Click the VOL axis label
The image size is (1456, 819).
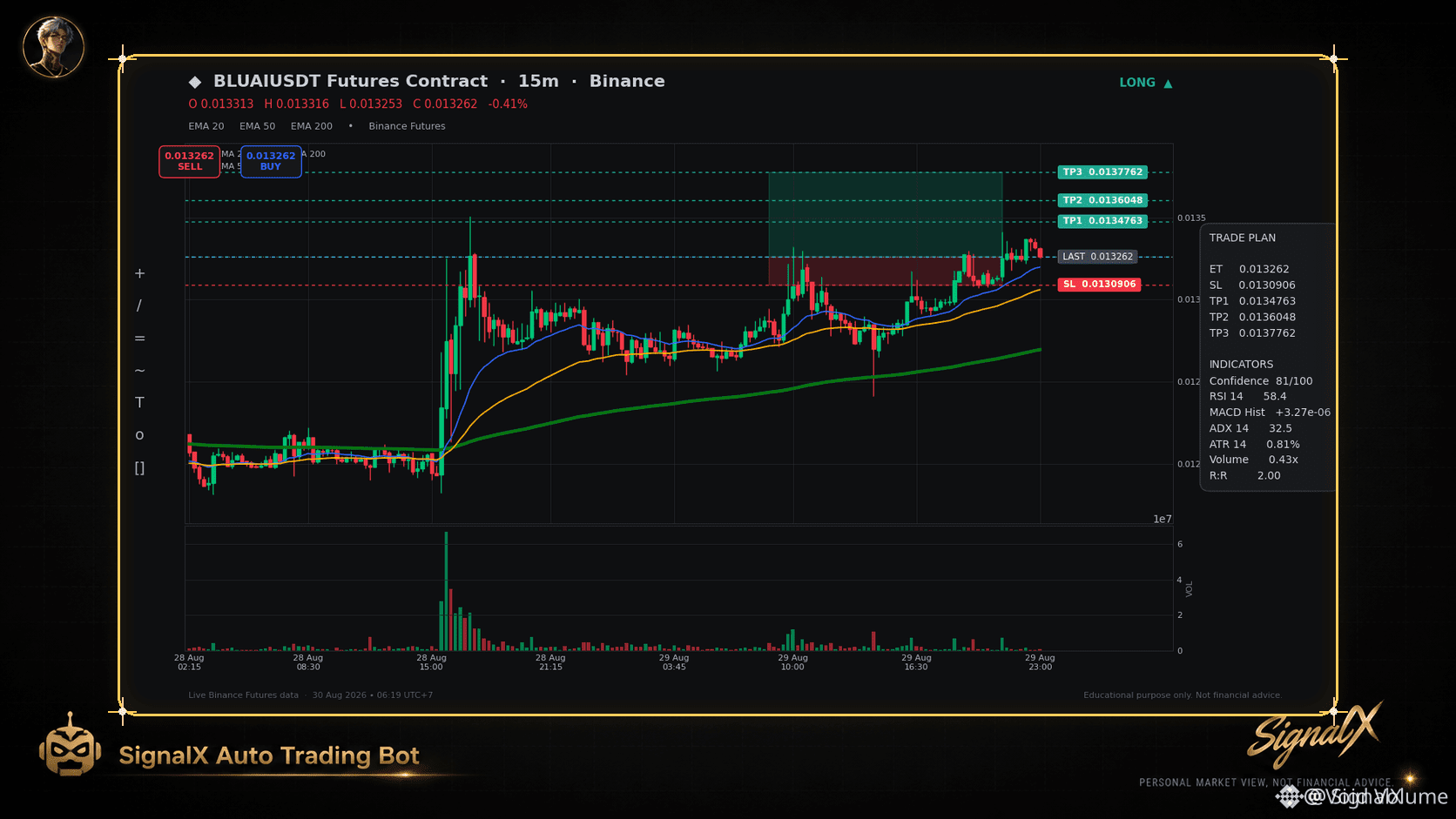coord(1189,589)
